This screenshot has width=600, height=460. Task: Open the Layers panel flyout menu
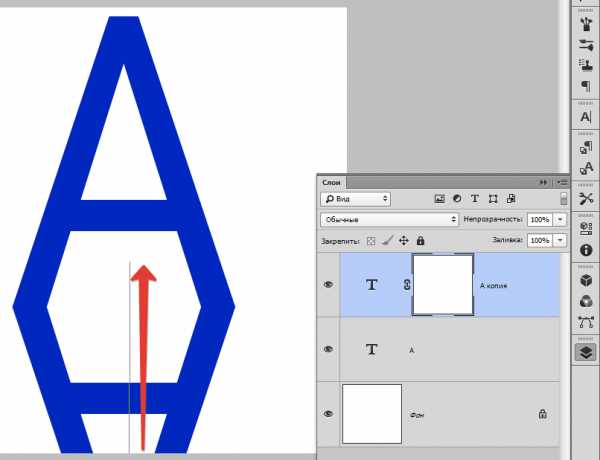point(562,183)
